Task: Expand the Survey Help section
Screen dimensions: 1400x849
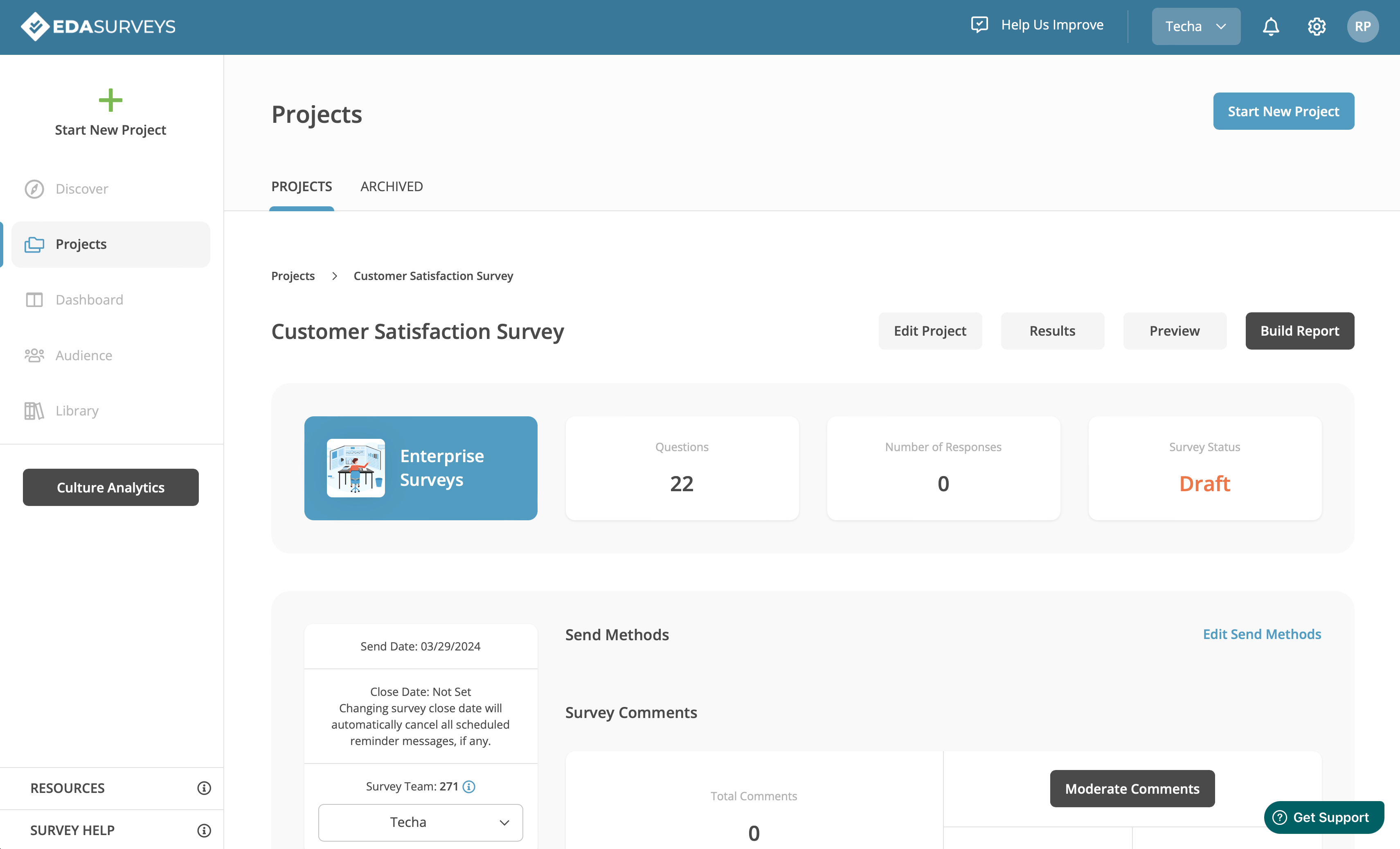Action: pyautogui.click(x=112, y=830)
